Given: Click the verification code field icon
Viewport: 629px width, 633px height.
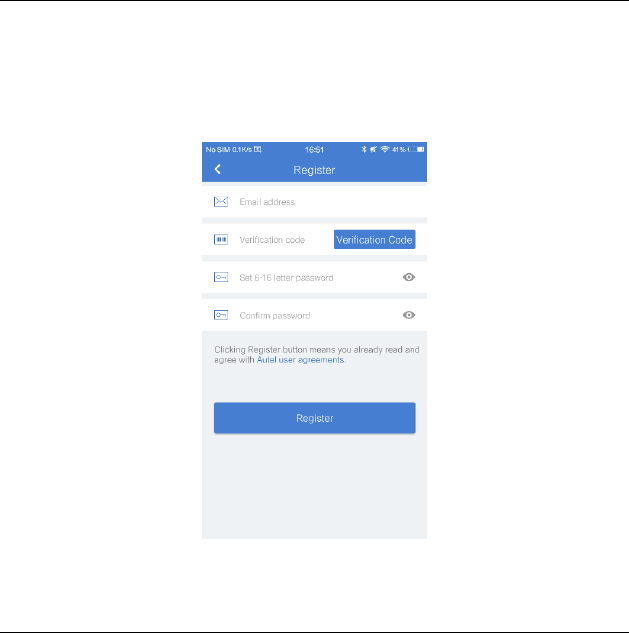Looking at the screenshot, I should tap(221, 239).
